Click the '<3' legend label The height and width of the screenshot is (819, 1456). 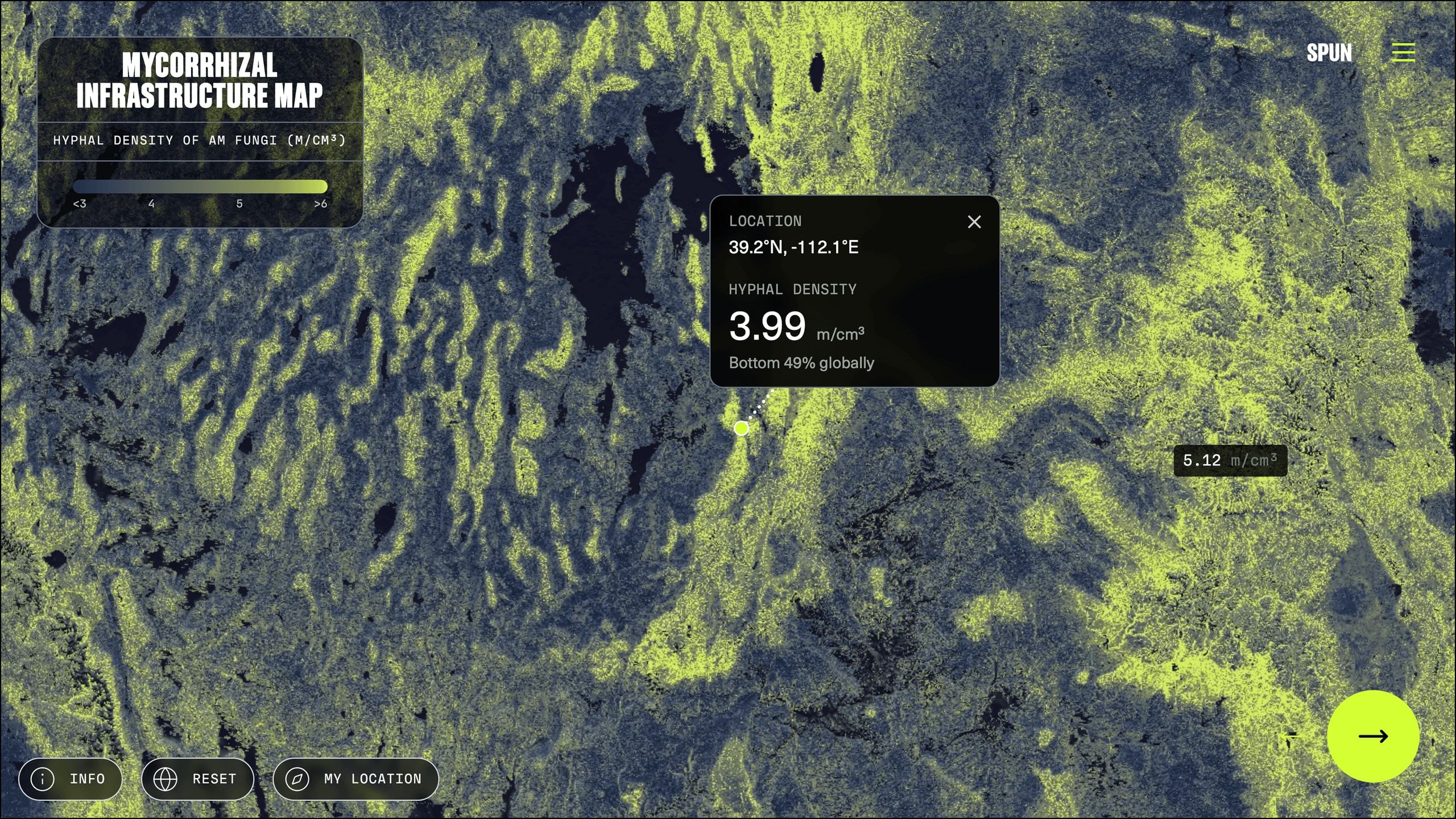pos(80,204)
